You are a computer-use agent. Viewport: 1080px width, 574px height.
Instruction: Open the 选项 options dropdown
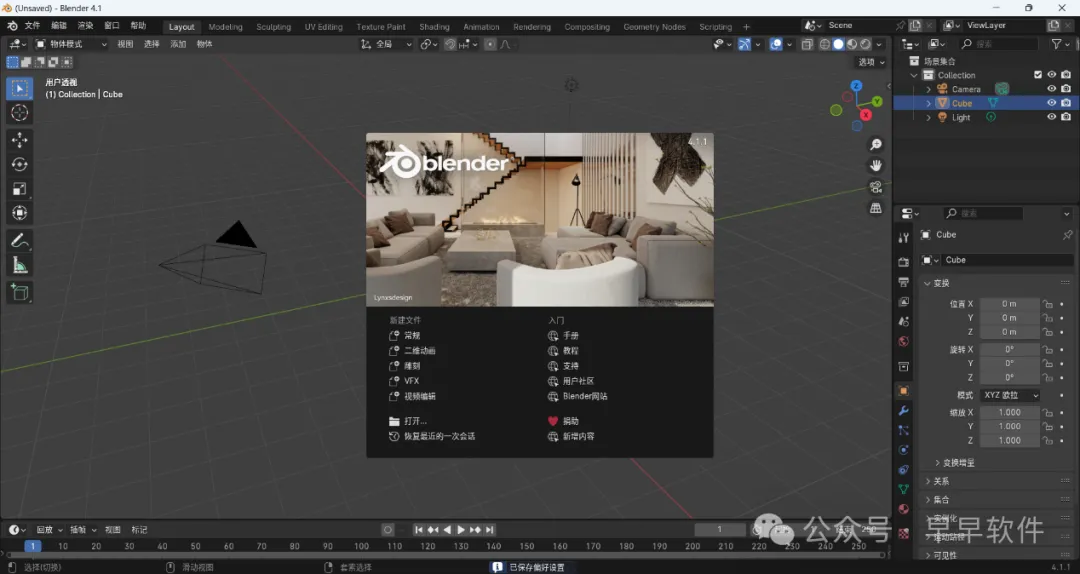pos(871,62)
